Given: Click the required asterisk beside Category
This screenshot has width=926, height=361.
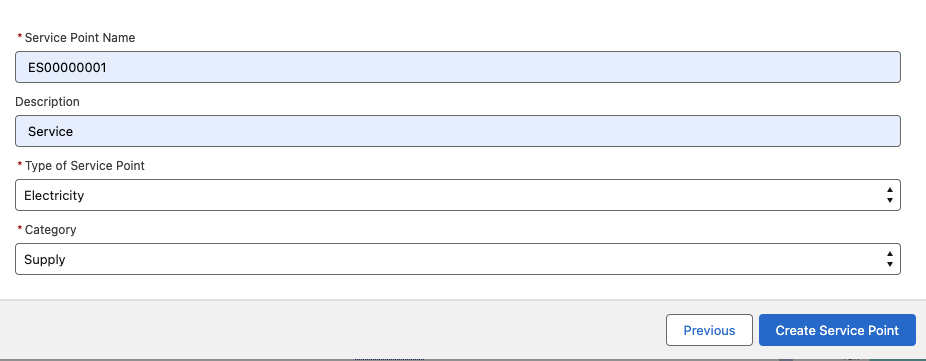Looking at the screenshot, I should (x=20, y=229).
